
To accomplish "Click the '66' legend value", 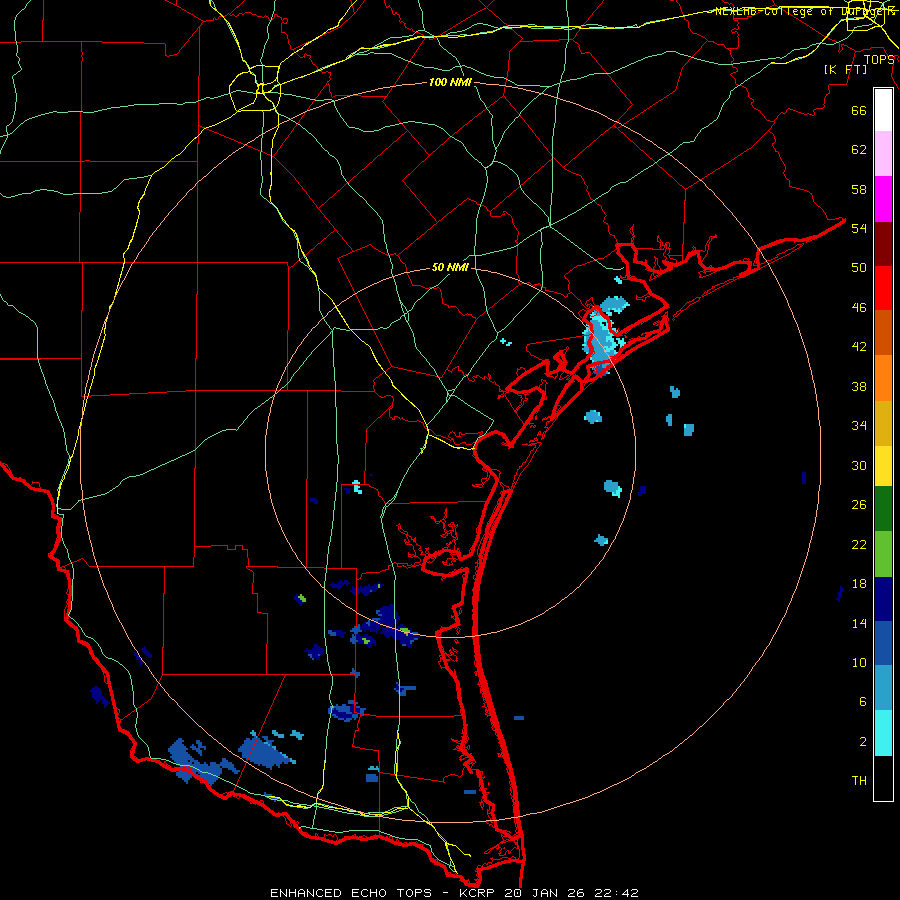I will (x=859, y=111).
